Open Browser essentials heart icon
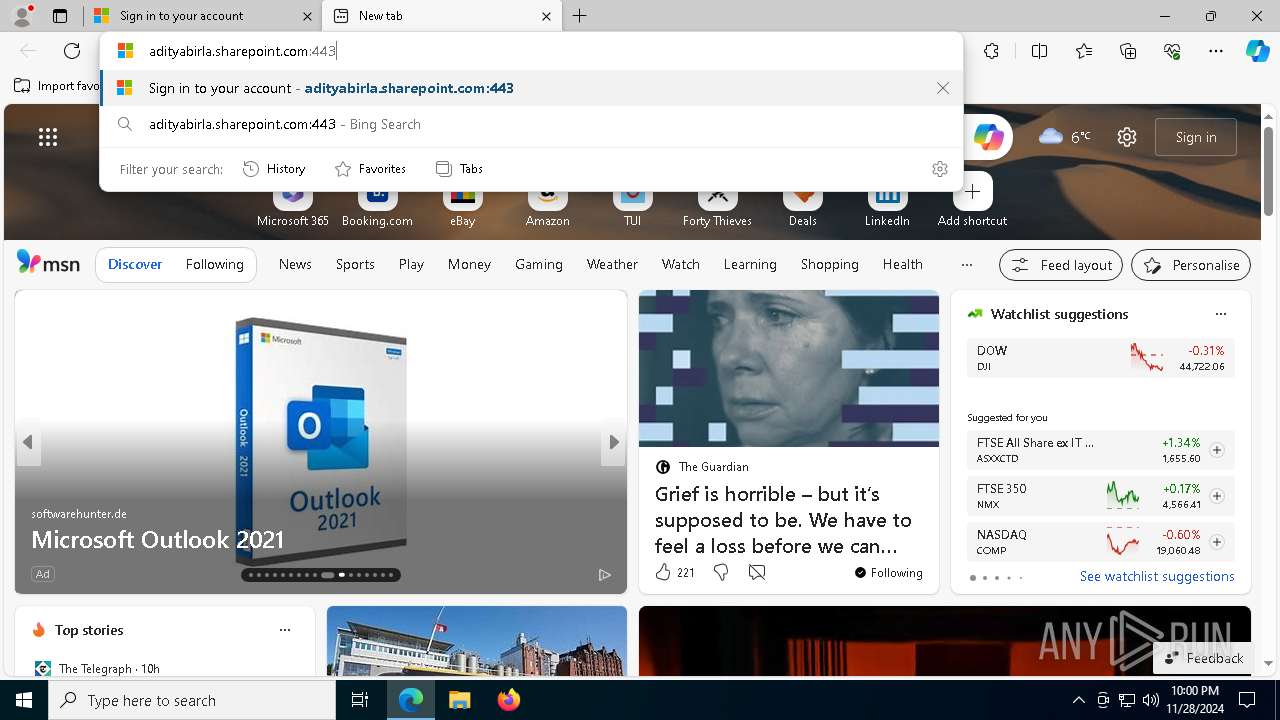Screen dimensions: 1280x720 click(1172, 51)
